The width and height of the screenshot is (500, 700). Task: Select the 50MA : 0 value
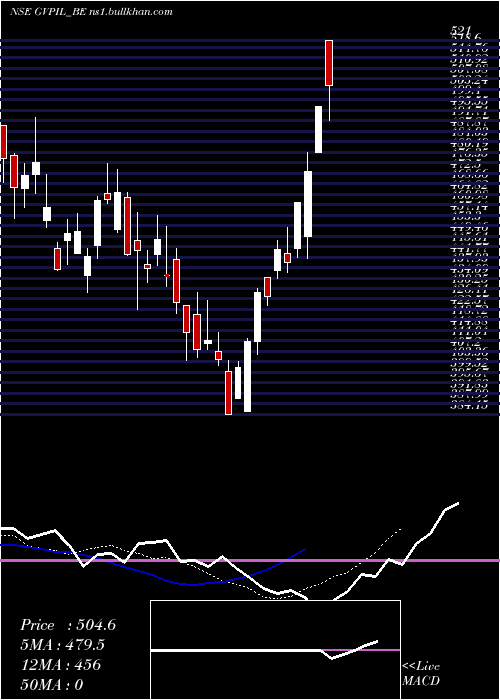tap(52, 685)
